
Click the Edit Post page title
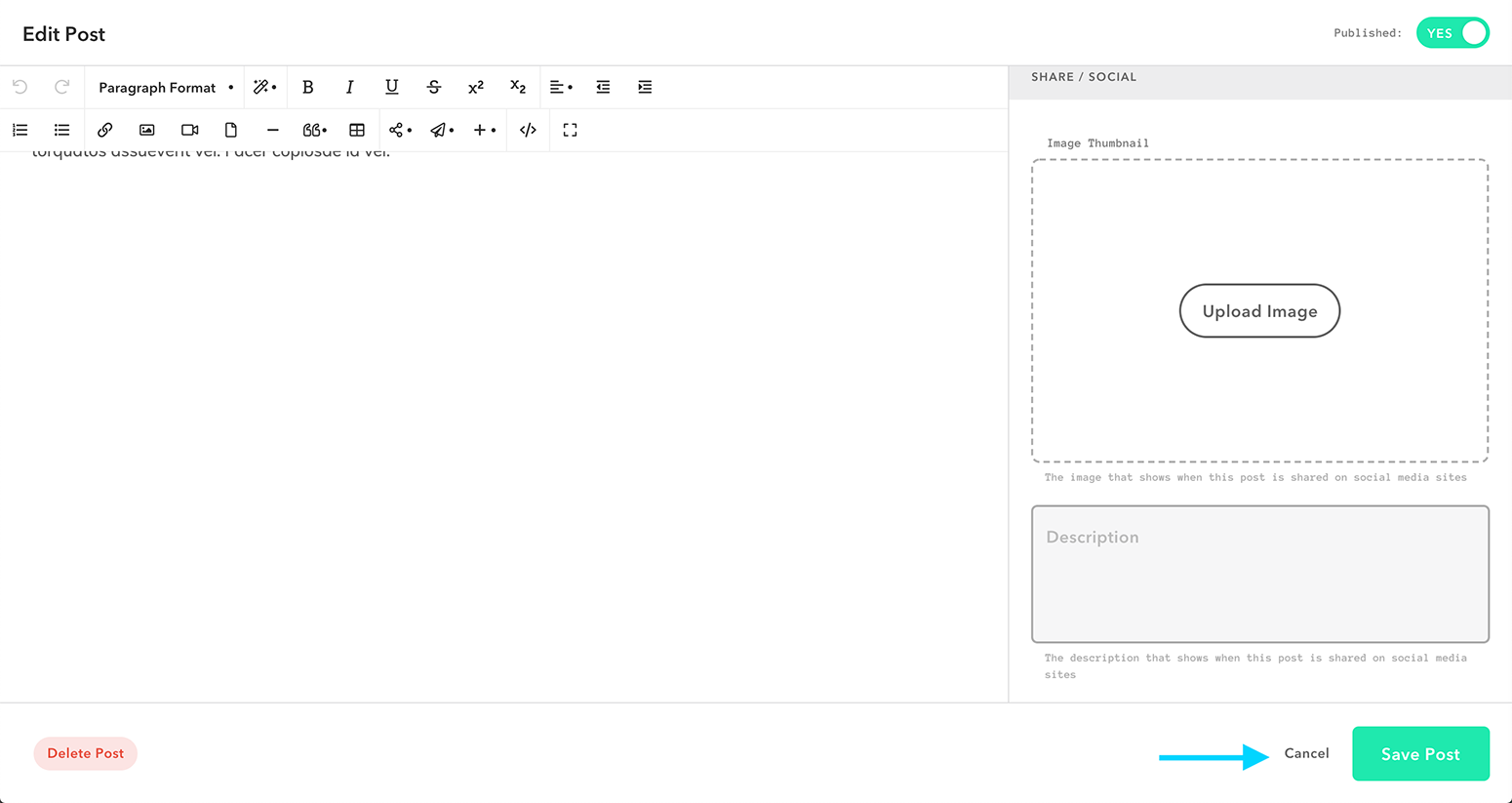click(63, 34)
